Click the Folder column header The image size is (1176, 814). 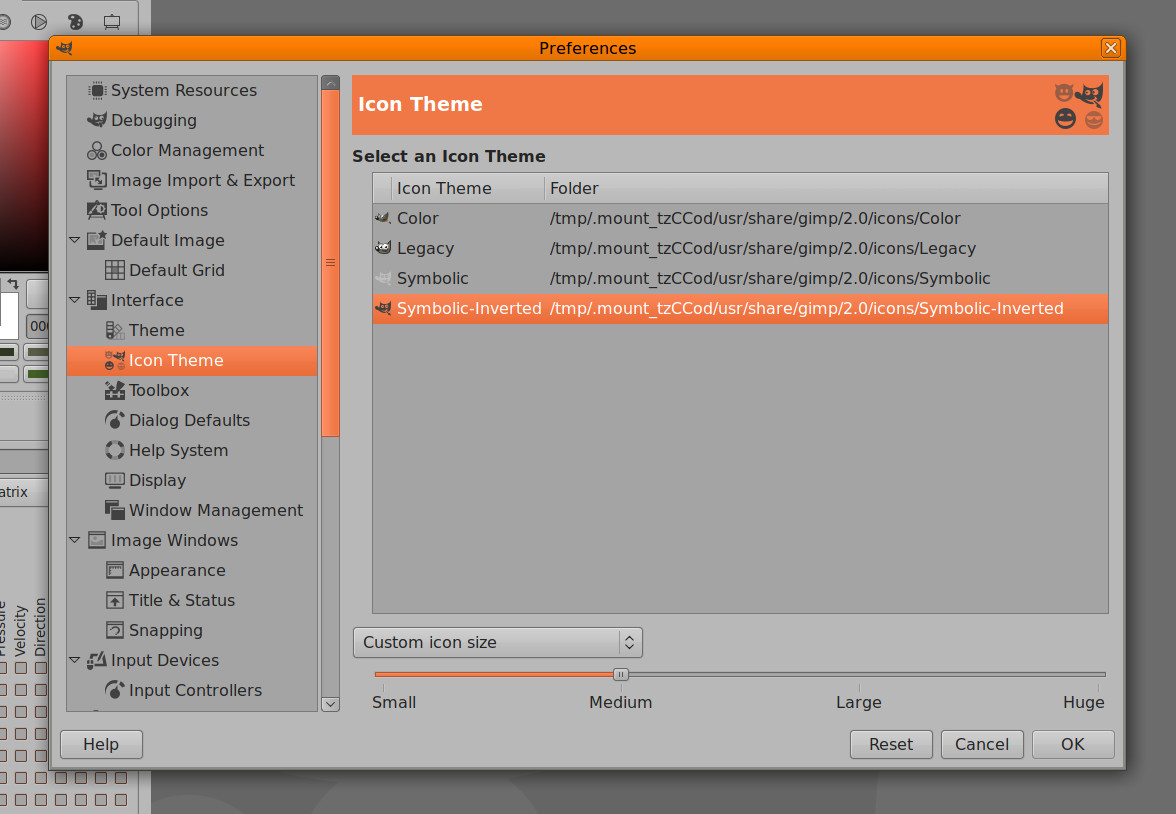826,188
